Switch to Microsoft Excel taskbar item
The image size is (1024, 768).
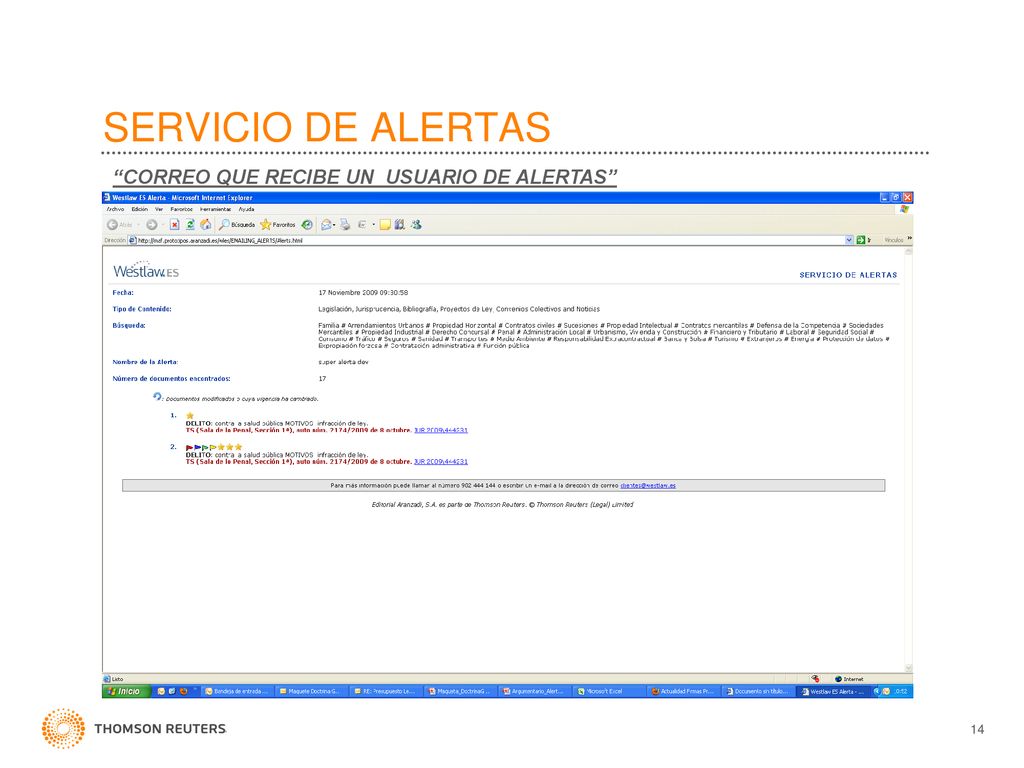pyautogui.click(x=609, y=691)
